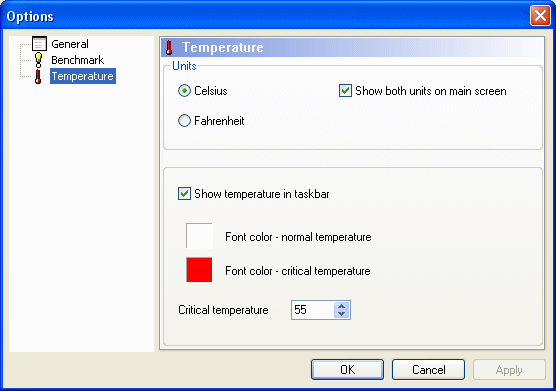Toggle Show both units on main screen
Viewport: 556px width, 391px height.
pyautogui.click(x=345, y=91)
